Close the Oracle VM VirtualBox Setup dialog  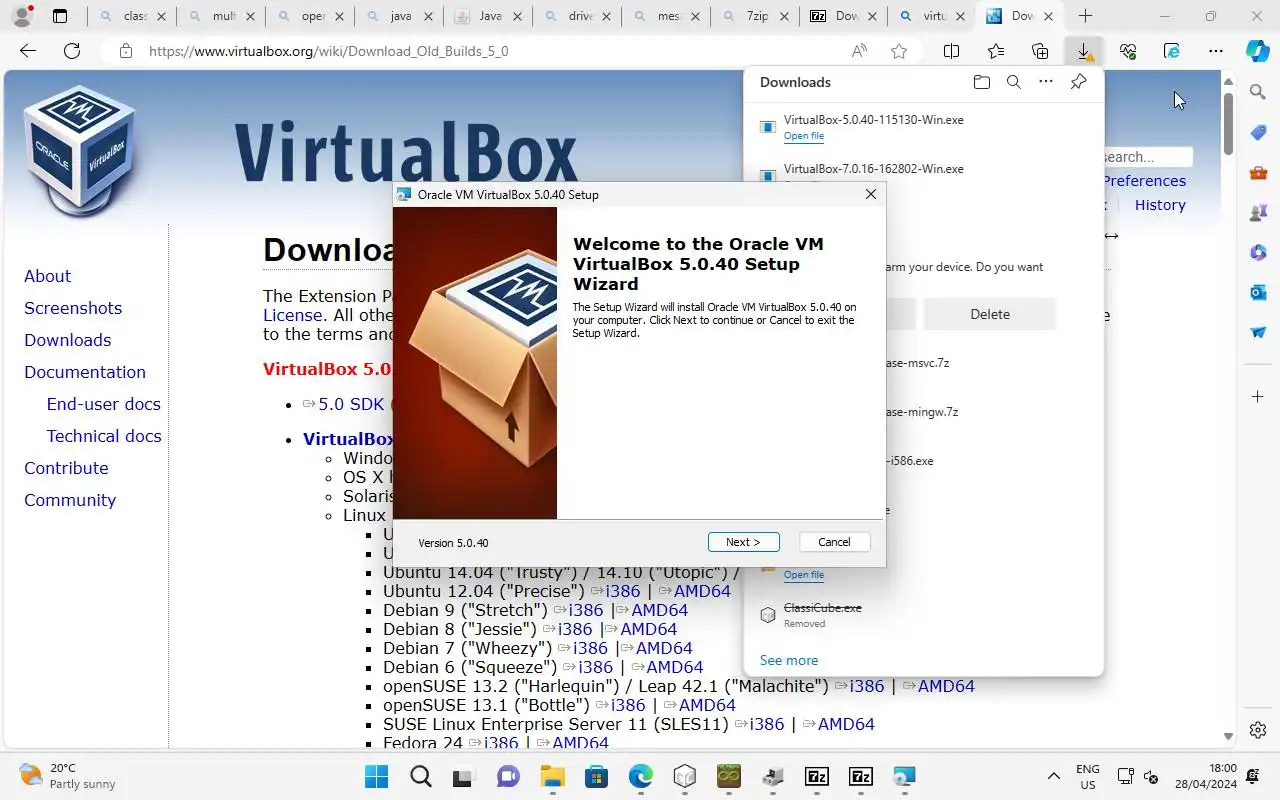tap(870, 194)
